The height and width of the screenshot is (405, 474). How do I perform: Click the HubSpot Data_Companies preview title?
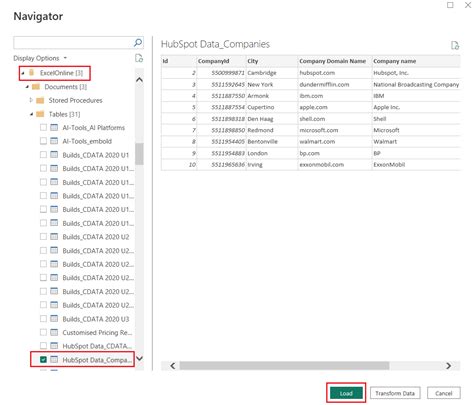[215, 44]
